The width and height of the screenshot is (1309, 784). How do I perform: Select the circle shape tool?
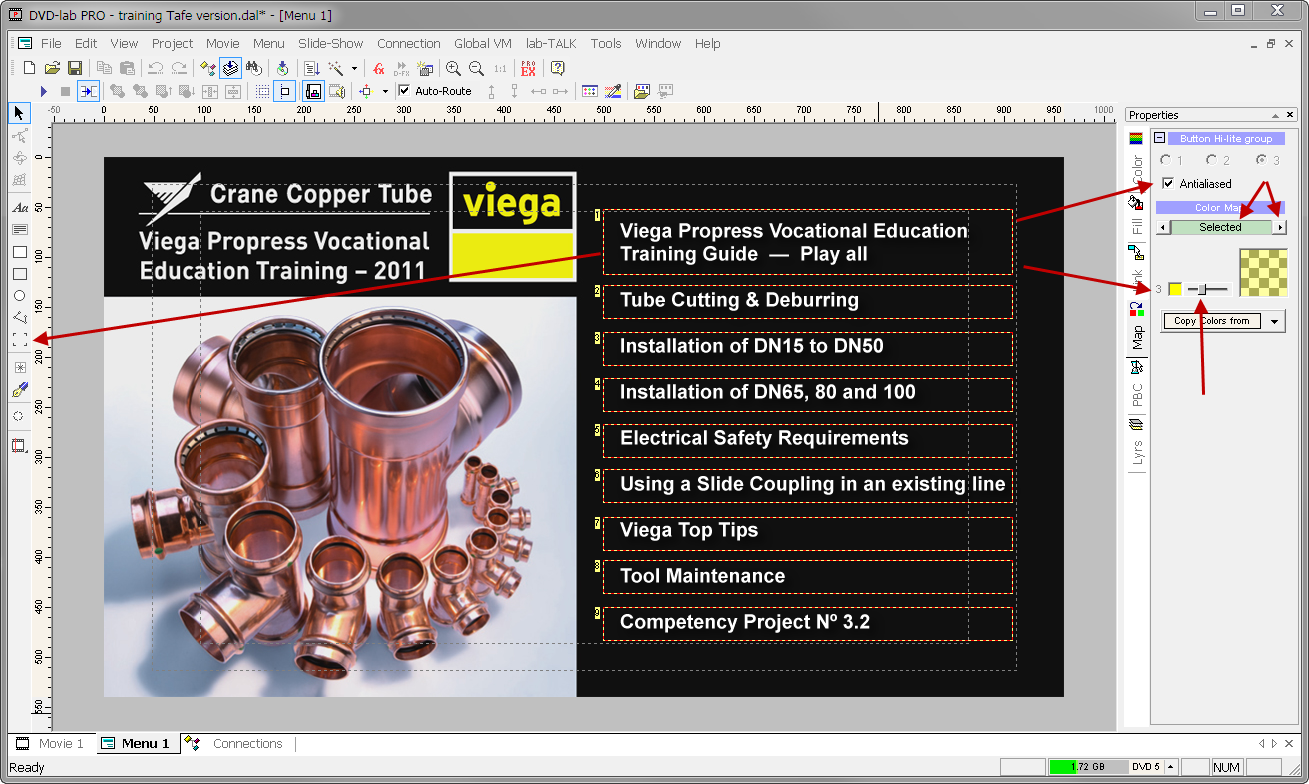[19, 296]
